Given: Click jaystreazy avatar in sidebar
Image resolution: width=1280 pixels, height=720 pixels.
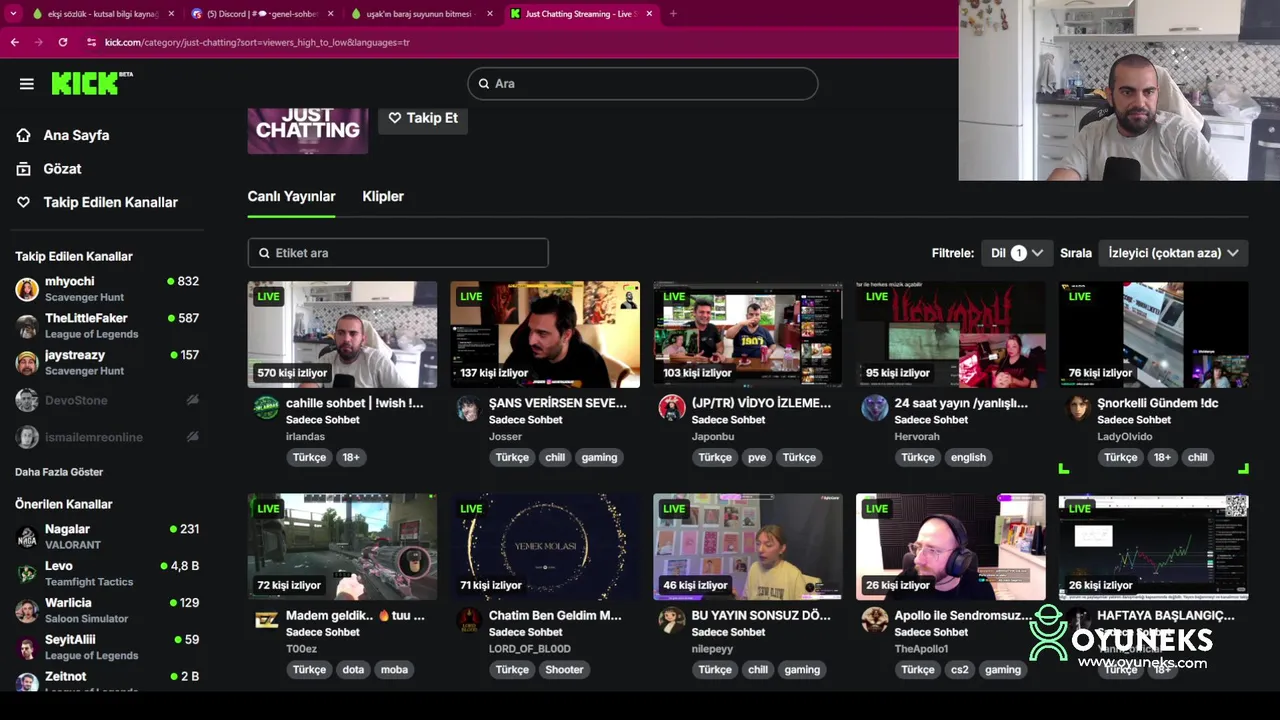Looking at the screenshot, I should click(27, 363).
